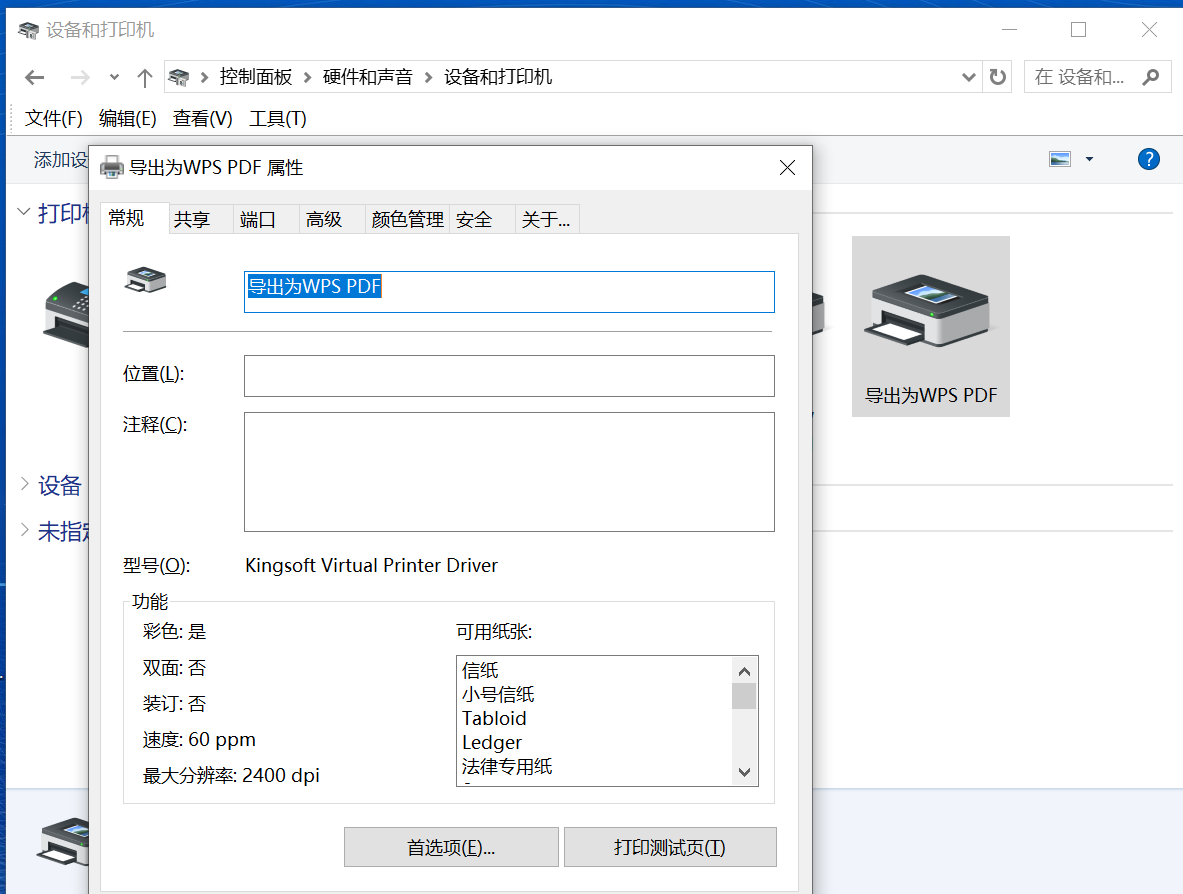Click the forward navigation arrow
Image resolution: width=1183 pixels, height=894 pixels.
tap(78, 76)
